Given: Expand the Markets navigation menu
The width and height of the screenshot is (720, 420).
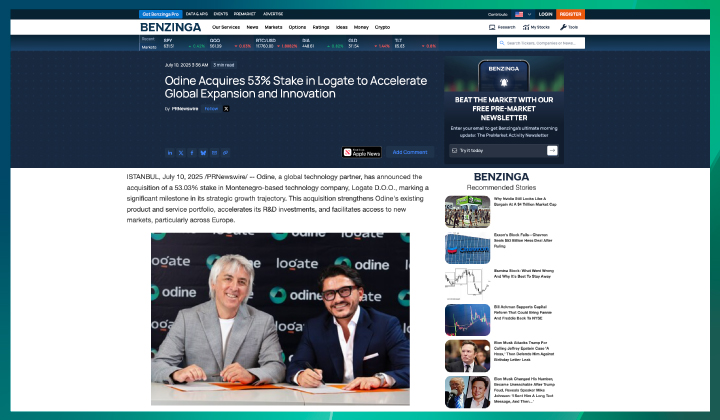Looking at the screenshot, I should point(272,27).
